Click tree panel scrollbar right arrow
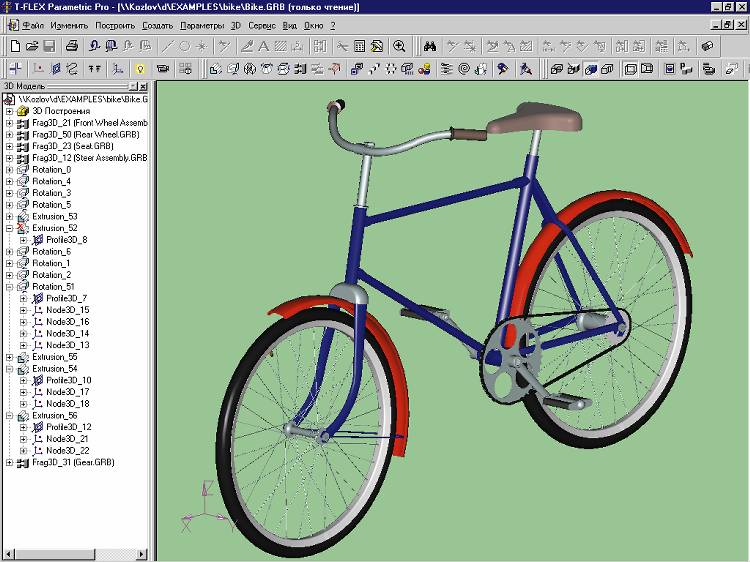This screenshot has height=562, width=750. tap(142, 555)
